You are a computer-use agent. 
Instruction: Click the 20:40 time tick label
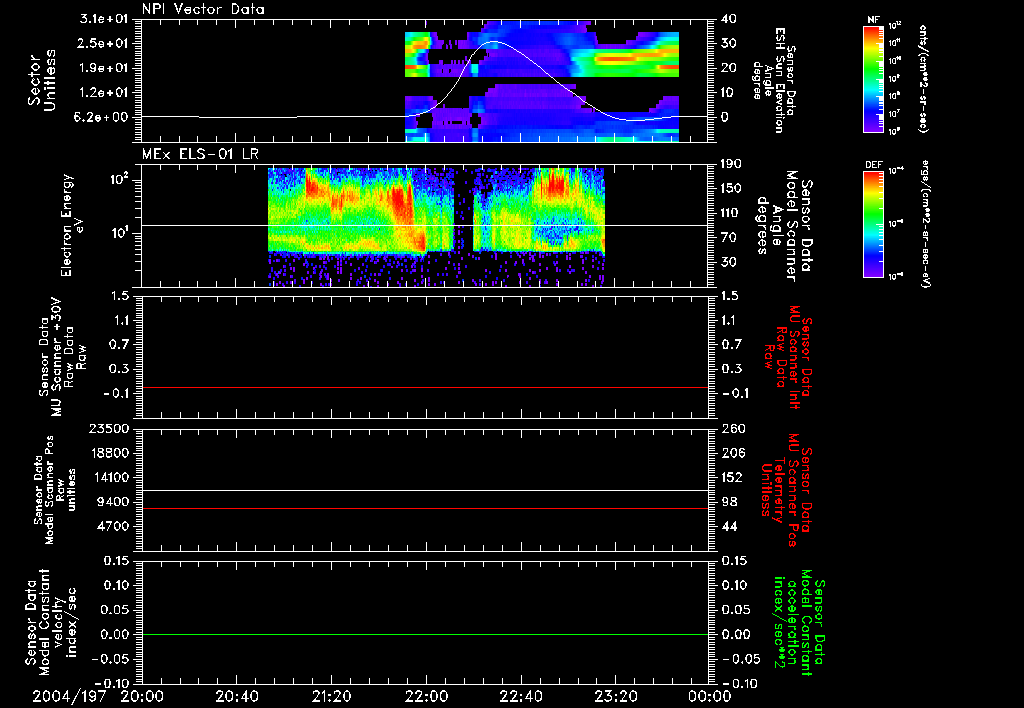point(236,697)
